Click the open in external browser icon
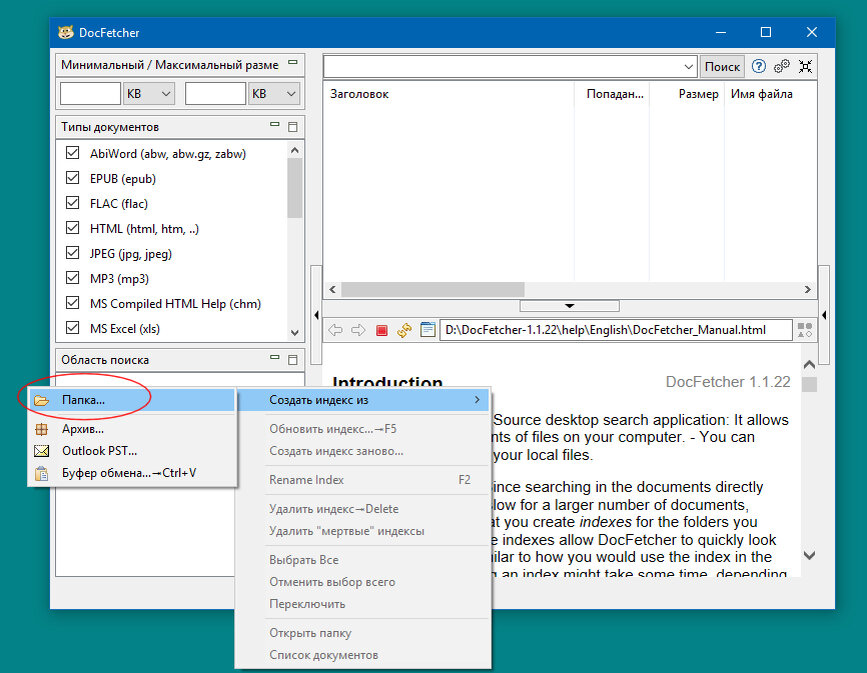The height and width of the screenshot is (673, 867). coord(427,330)
